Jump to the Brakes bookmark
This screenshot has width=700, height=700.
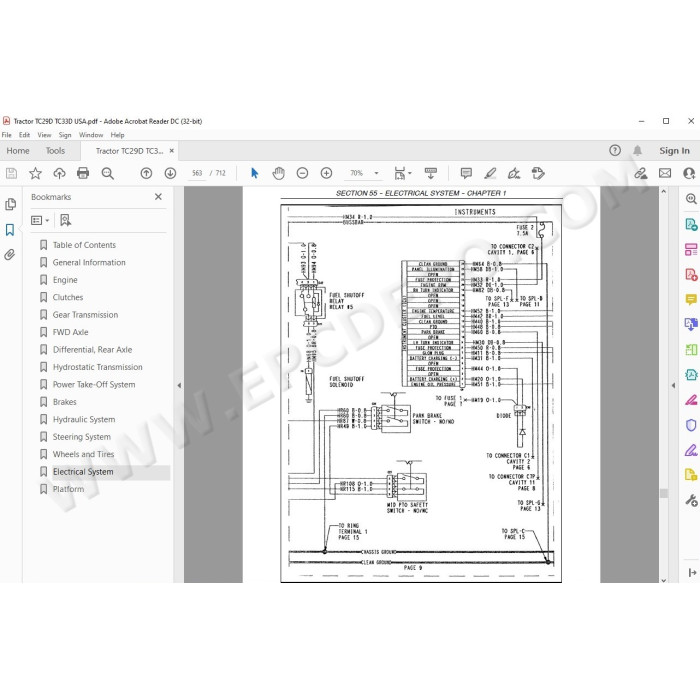click(65, 402)
